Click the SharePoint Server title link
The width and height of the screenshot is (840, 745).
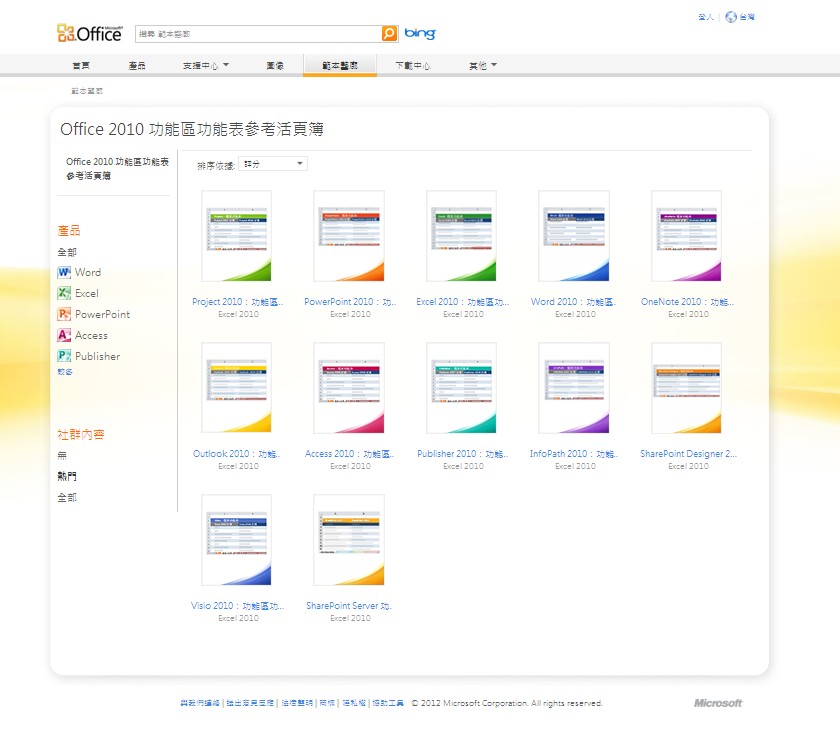[x=349, y=606]
